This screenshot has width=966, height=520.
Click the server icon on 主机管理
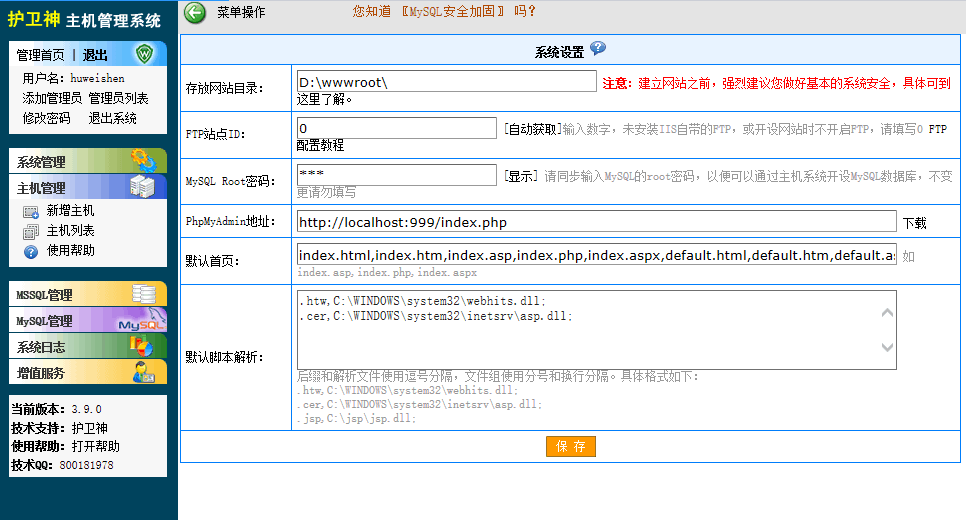tap(142, 187)
